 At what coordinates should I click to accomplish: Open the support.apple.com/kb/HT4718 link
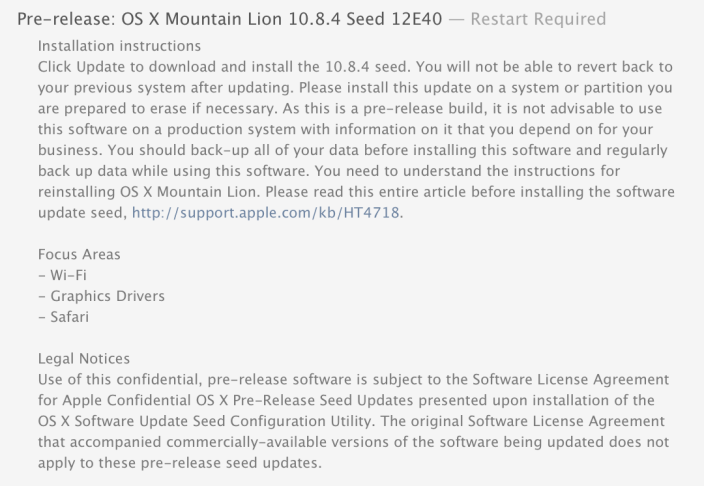(x=265, y=212)
